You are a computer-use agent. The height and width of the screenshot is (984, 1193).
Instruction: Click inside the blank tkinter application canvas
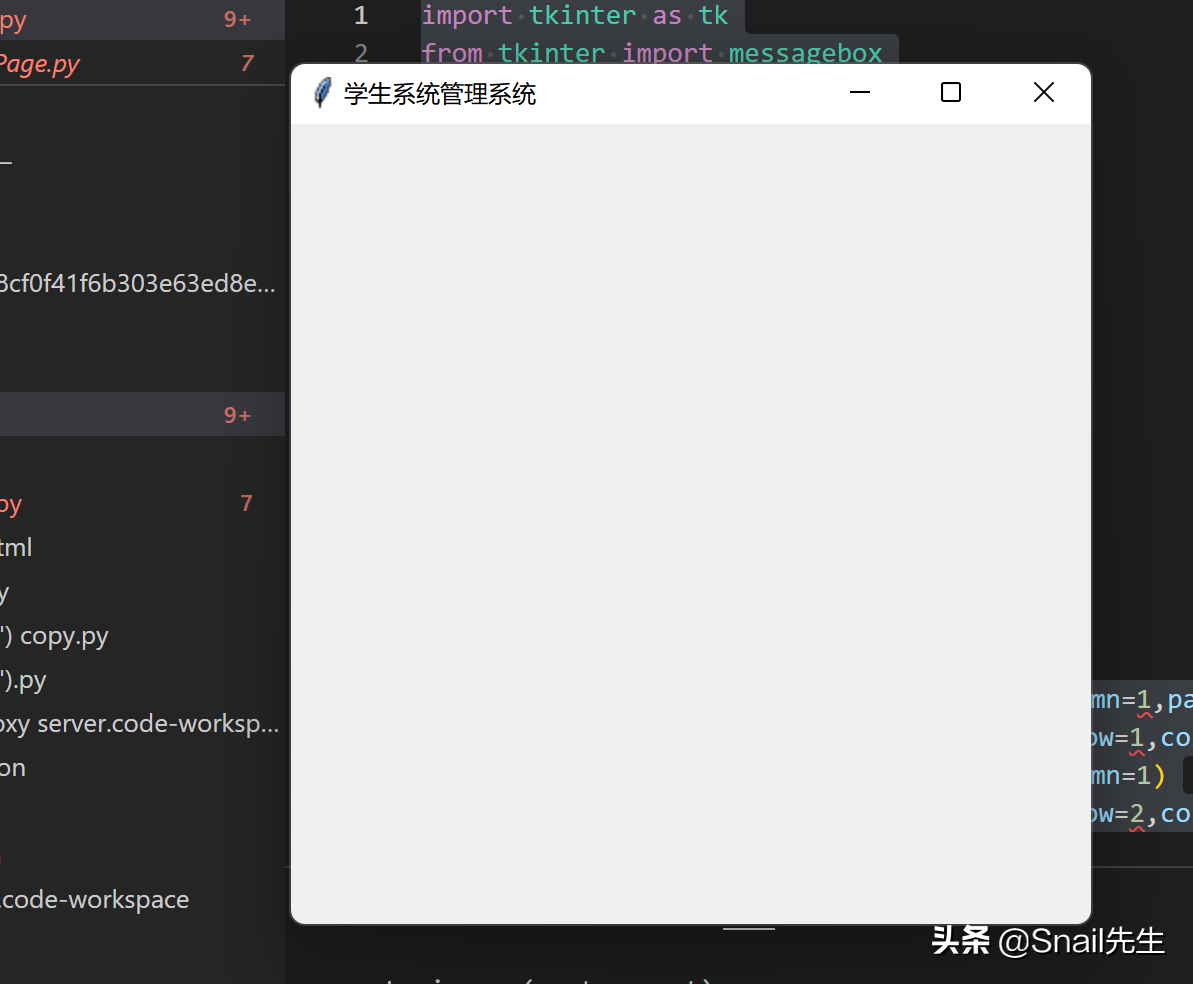coord(690,520)
